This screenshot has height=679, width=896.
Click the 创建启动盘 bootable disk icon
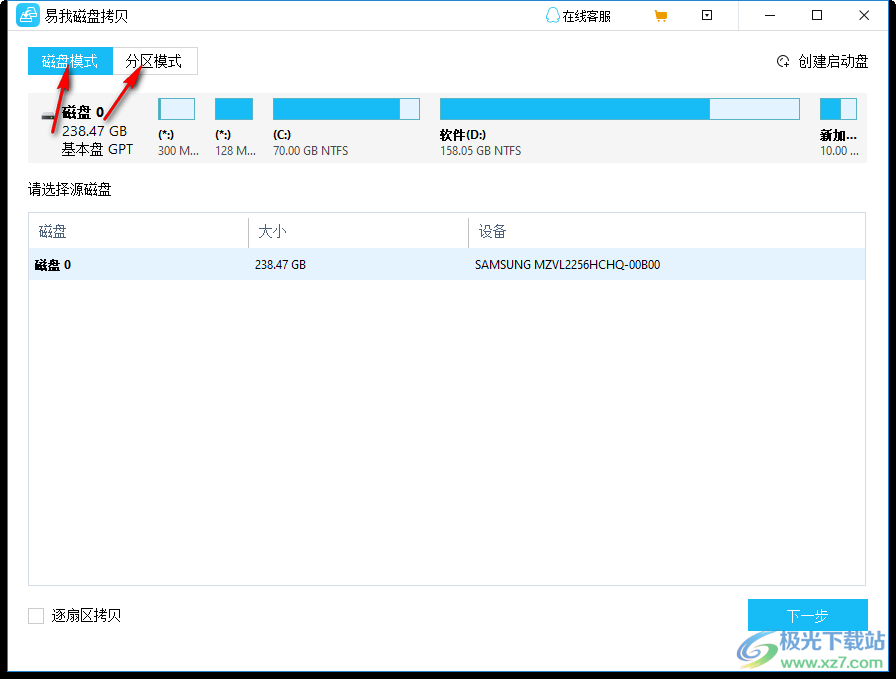pyautogui.click(x=784, y=61)
